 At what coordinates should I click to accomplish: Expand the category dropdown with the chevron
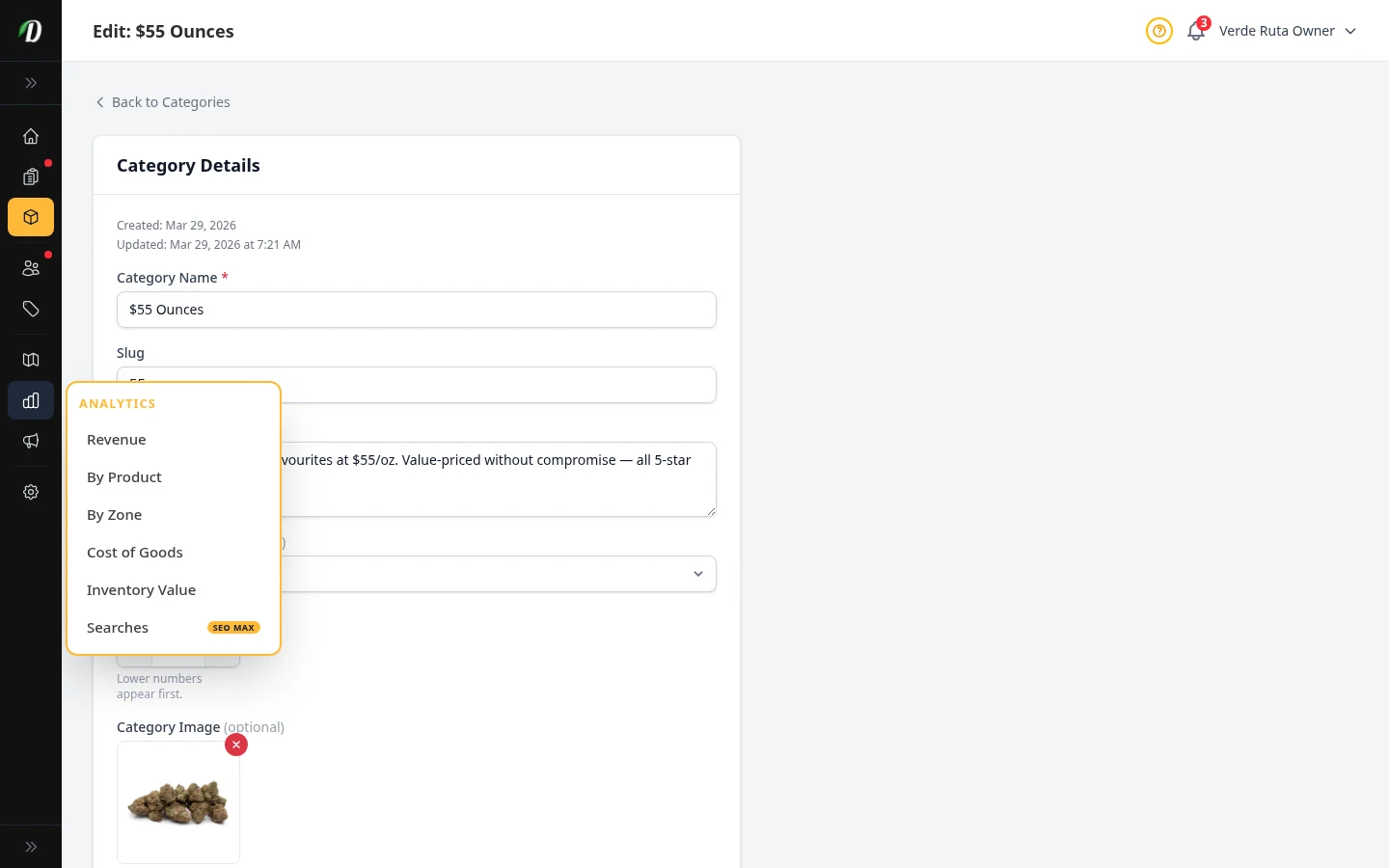click(697, 573)
